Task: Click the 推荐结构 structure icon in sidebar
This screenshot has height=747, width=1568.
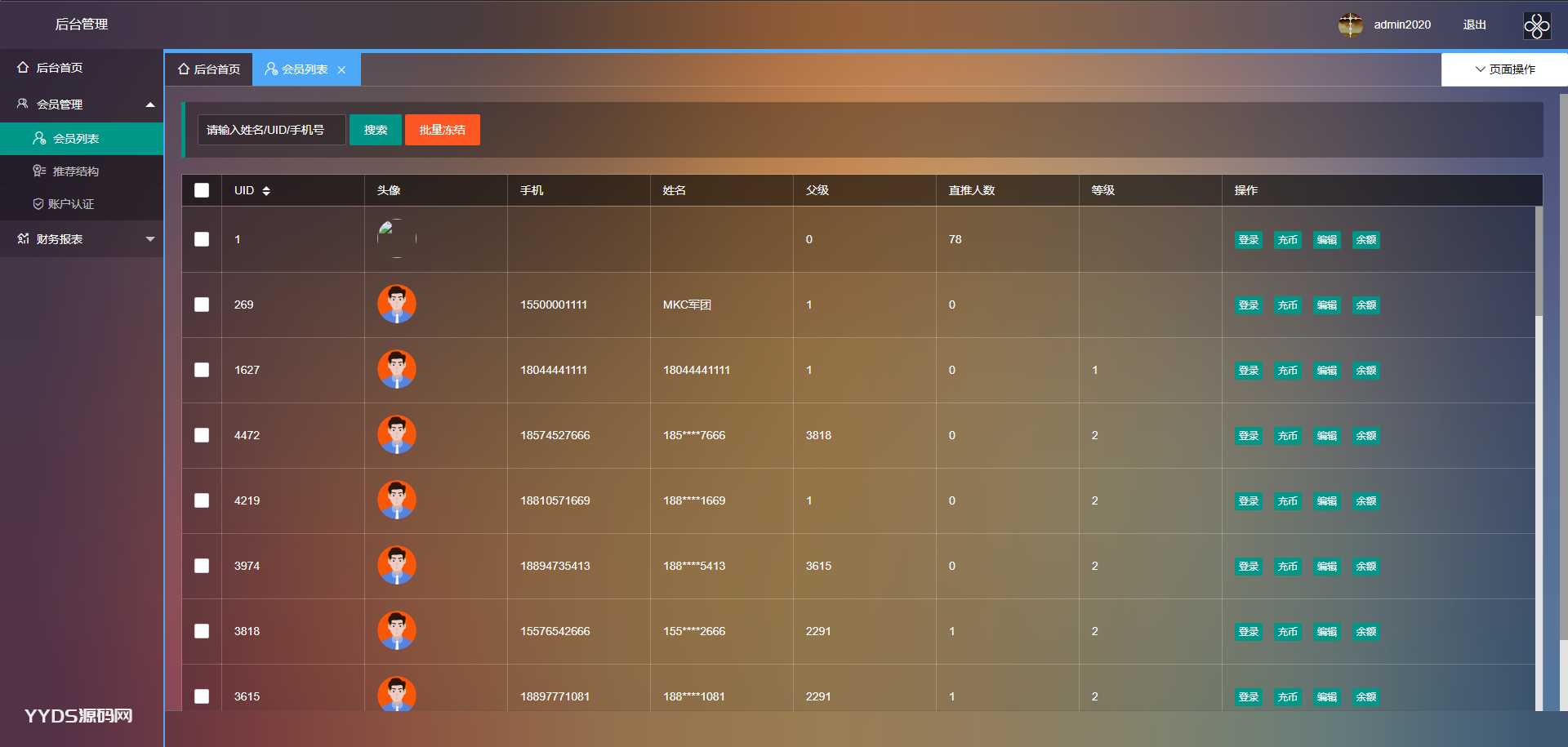Action: click(38, 171)
